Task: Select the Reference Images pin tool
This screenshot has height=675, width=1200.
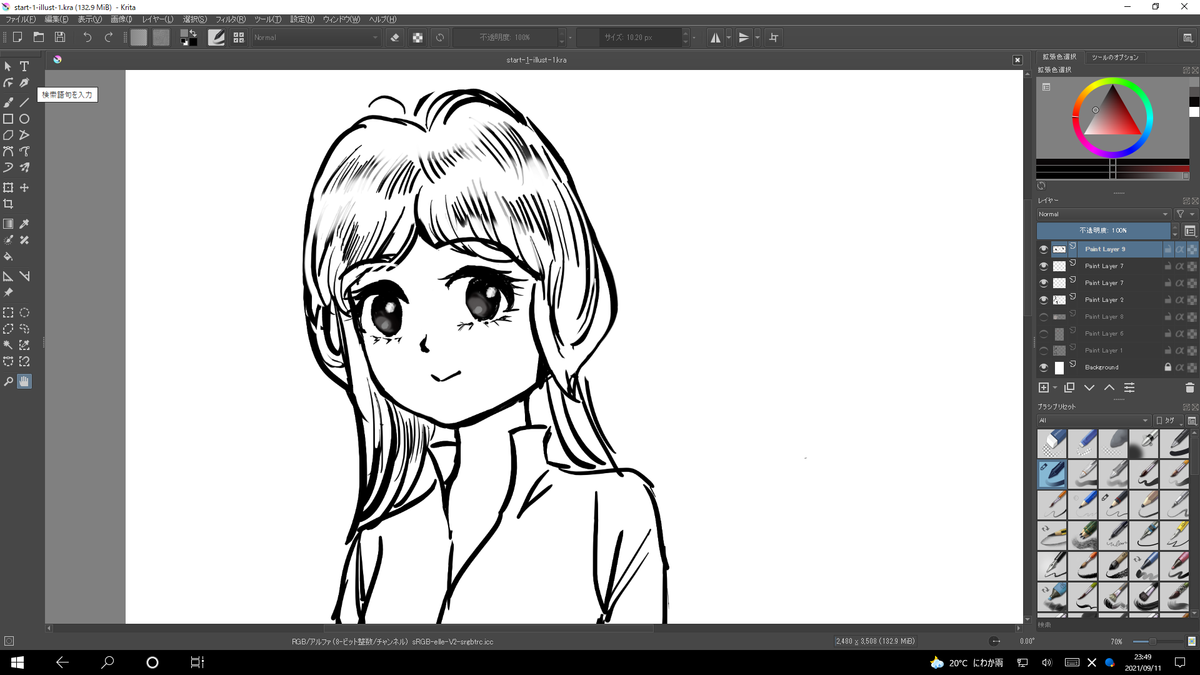Action: pyautogui.click(x=8, y=292)
